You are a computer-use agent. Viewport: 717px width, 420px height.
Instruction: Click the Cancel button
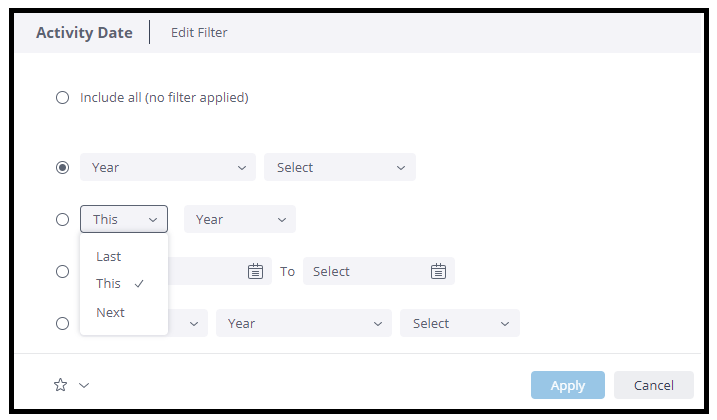653,385
